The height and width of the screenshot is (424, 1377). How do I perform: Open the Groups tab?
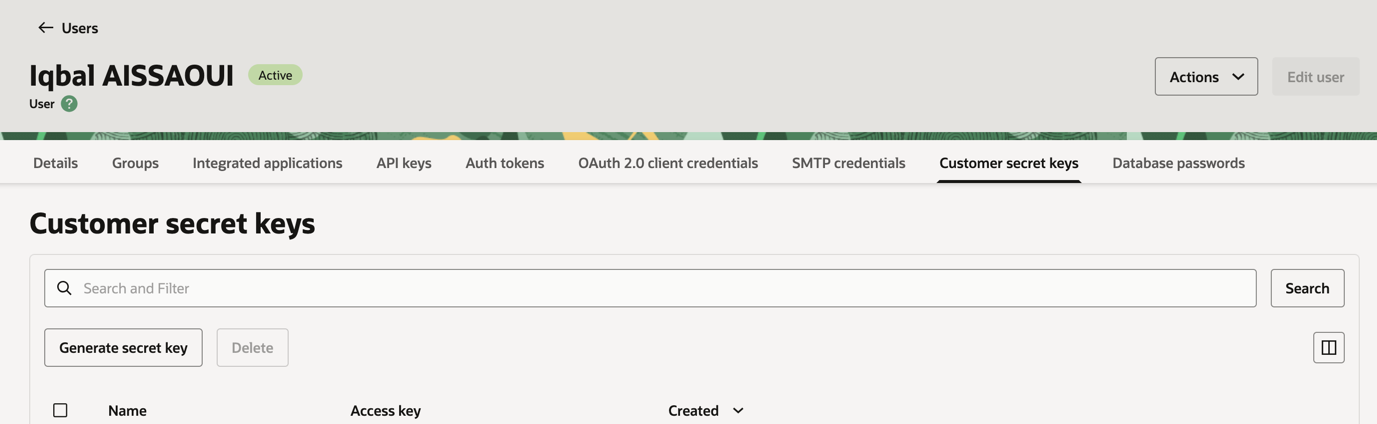coord(135,163)
